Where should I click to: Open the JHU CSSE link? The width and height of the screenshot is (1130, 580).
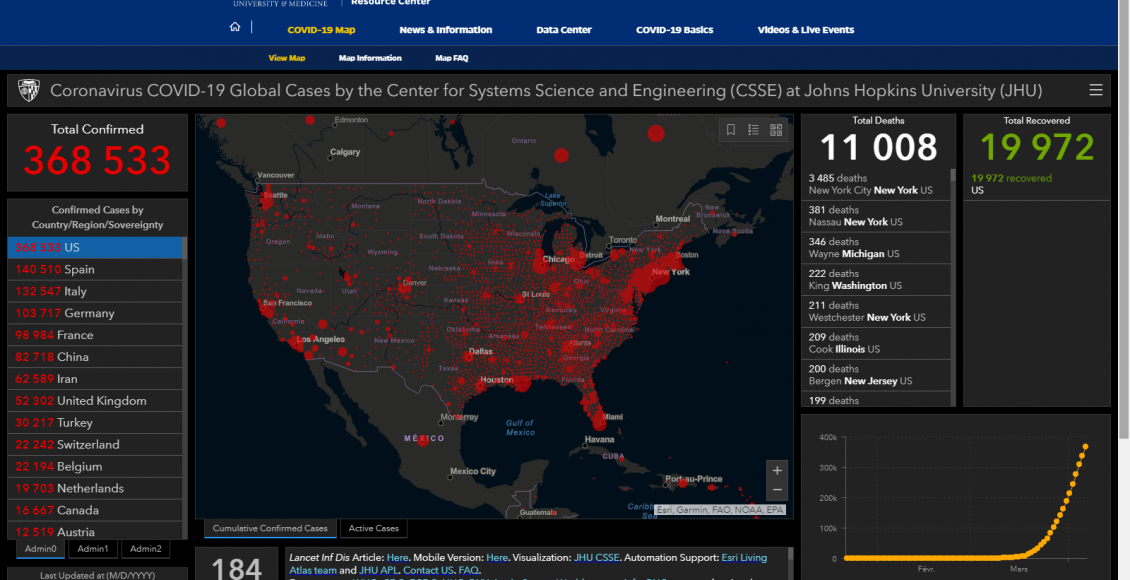coord(597,558)
